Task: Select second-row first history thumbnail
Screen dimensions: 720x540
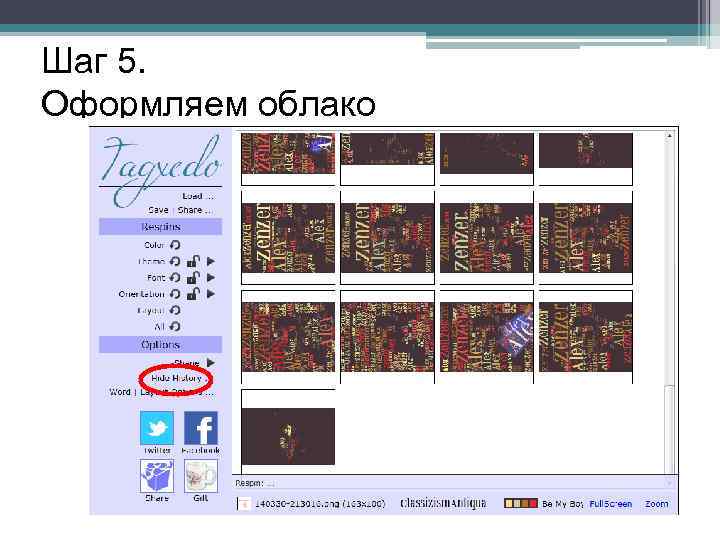Action: (x=288, y=238)
